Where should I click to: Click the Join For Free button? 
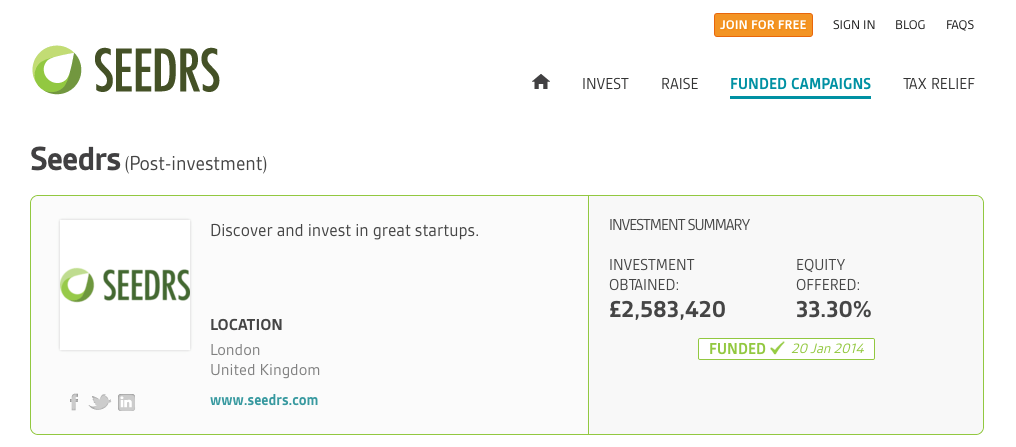coord(763,25)
